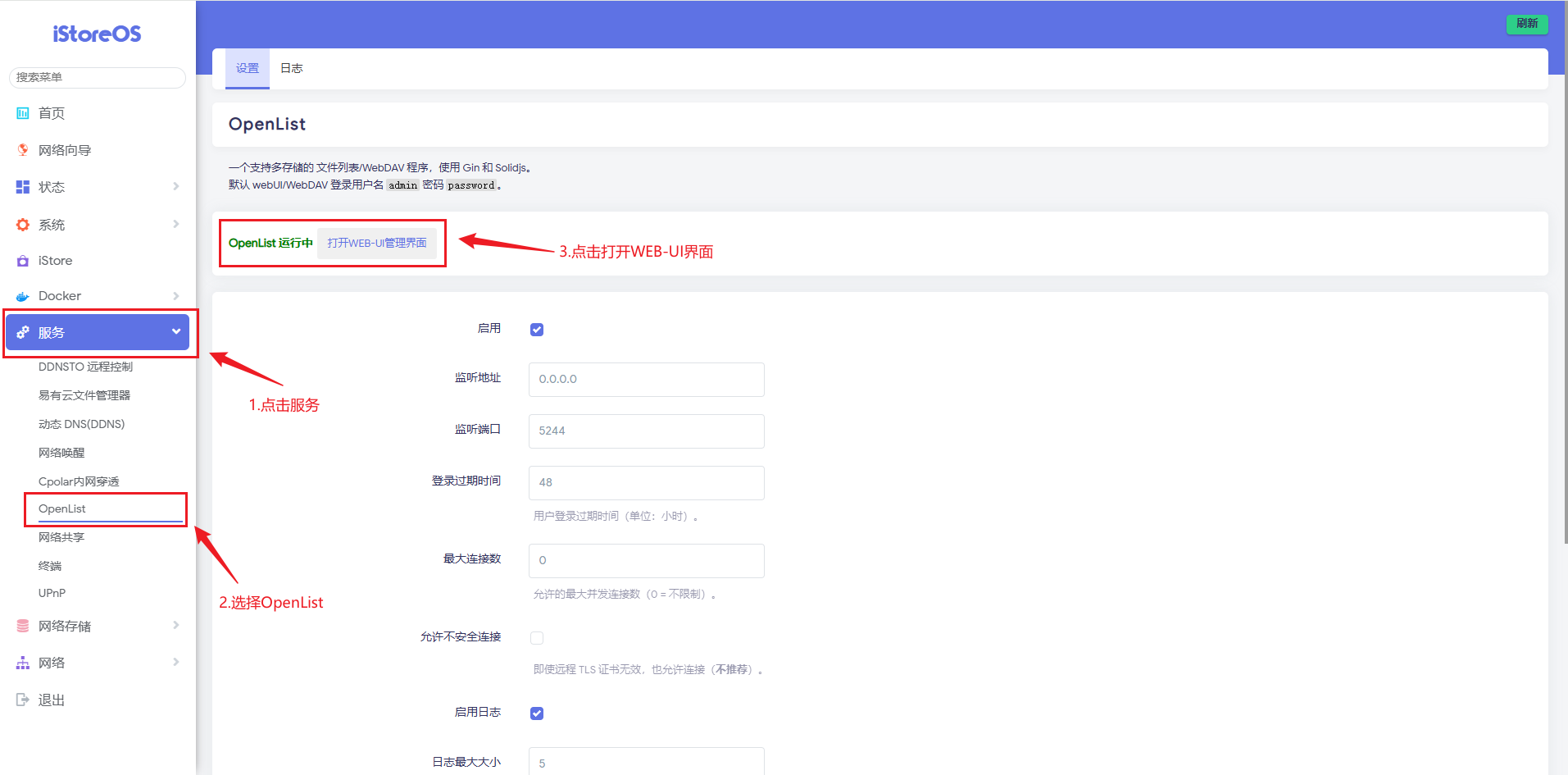Screen dimensions: 1568x775
Task: Click the iStoreOS logo
Action: coord(97,34)
